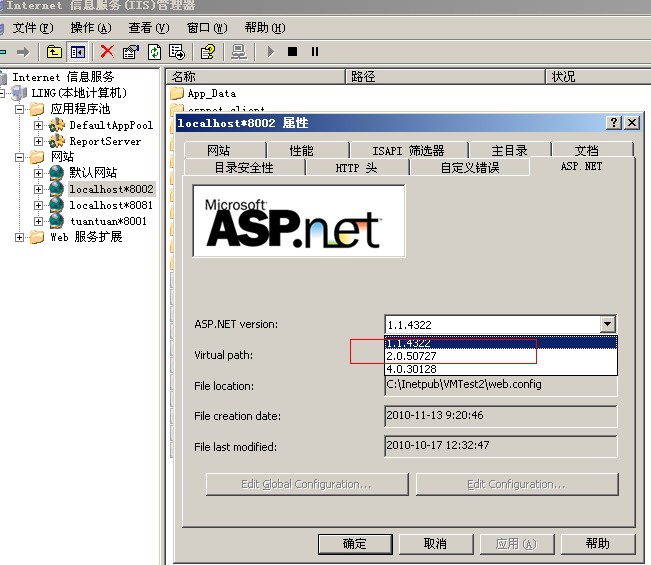651x565 pixels.
Task: Click the export list toolbar icon
Action: 177,52
